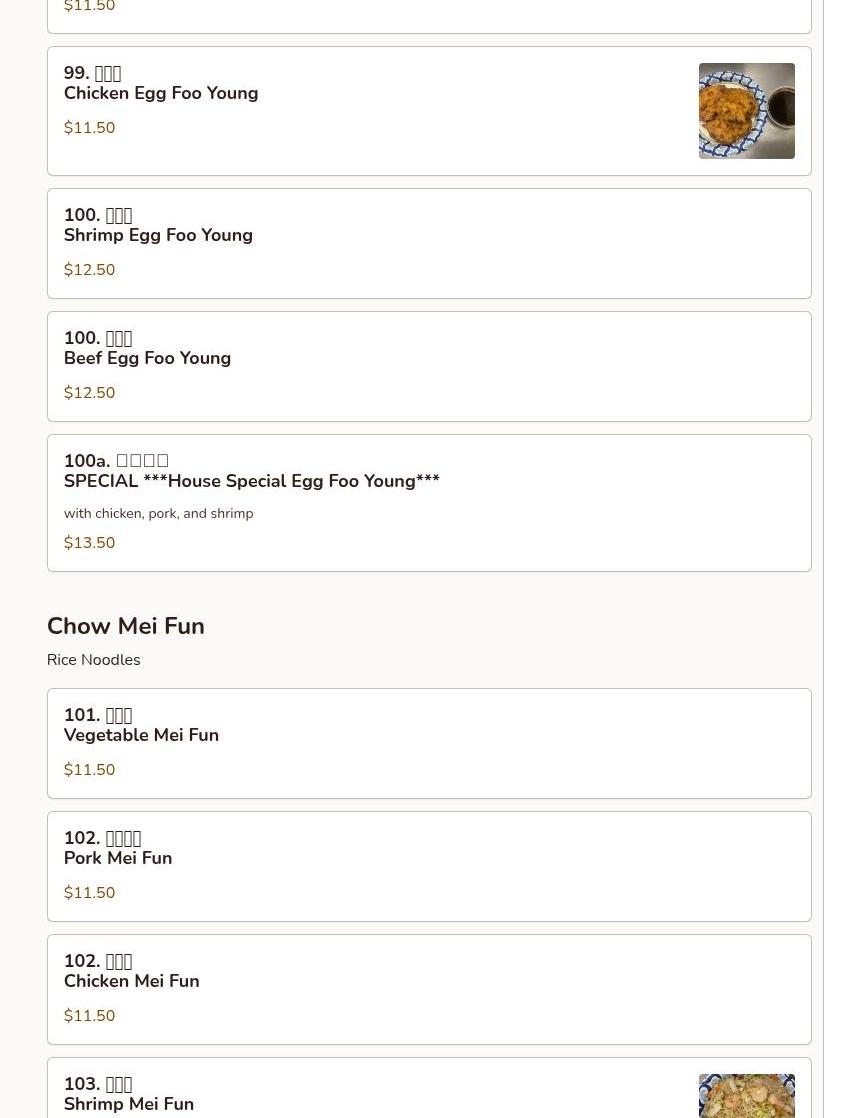Screen dimensions: 844x1118
Task: Click the $13.50 House Special price
Action: (x=89, y=543)
